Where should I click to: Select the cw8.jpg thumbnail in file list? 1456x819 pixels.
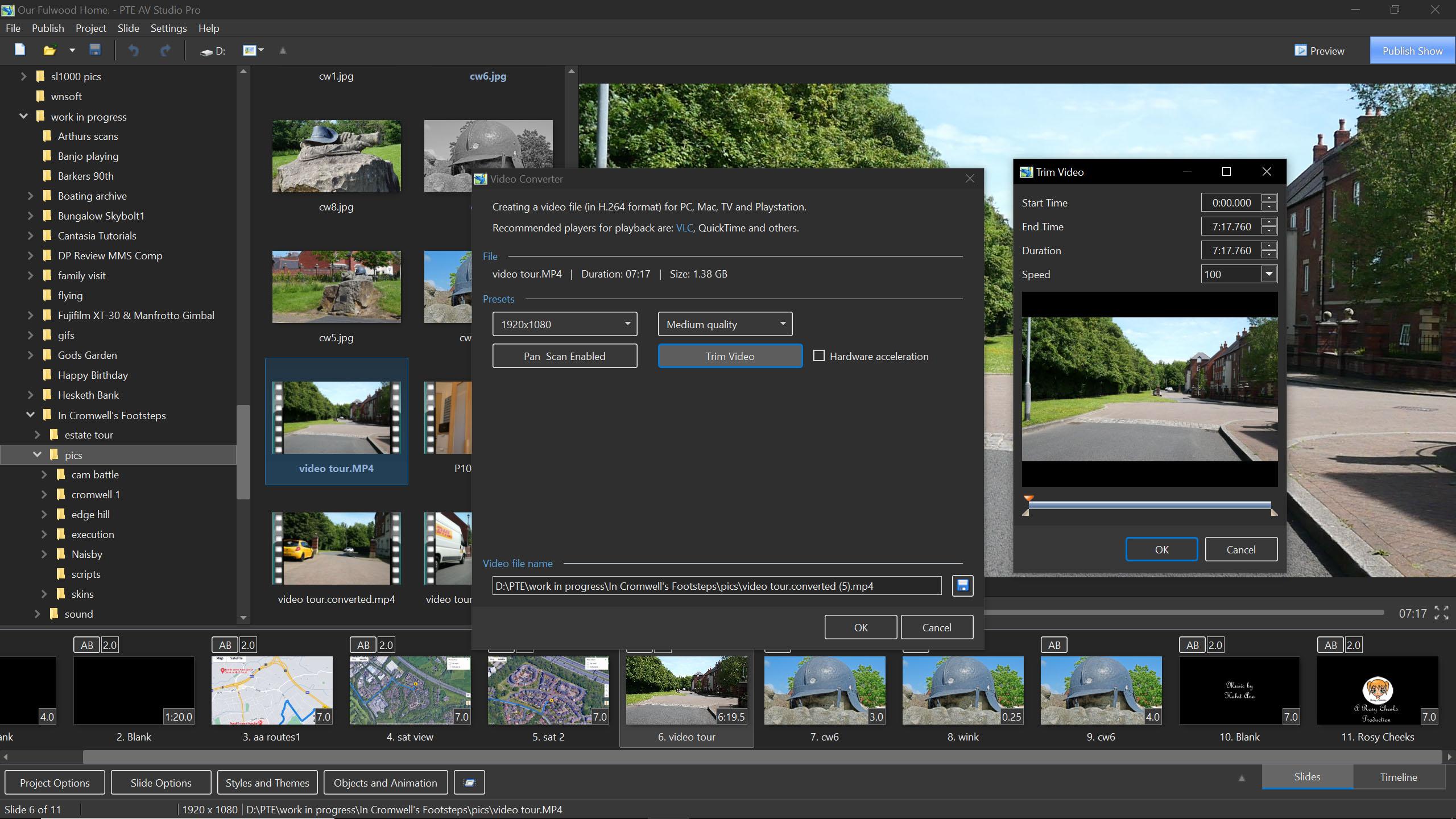336,156
